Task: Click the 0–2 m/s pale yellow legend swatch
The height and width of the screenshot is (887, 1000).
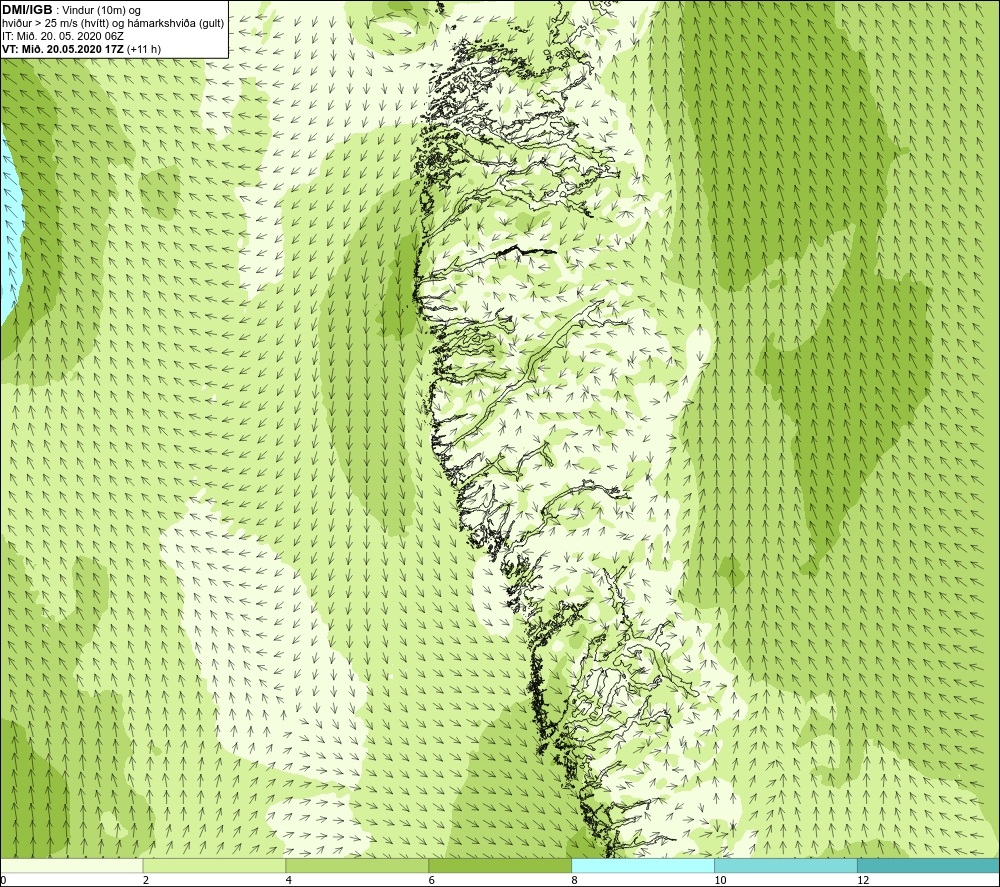Action: pyautogui.click(x=71, y=865)
